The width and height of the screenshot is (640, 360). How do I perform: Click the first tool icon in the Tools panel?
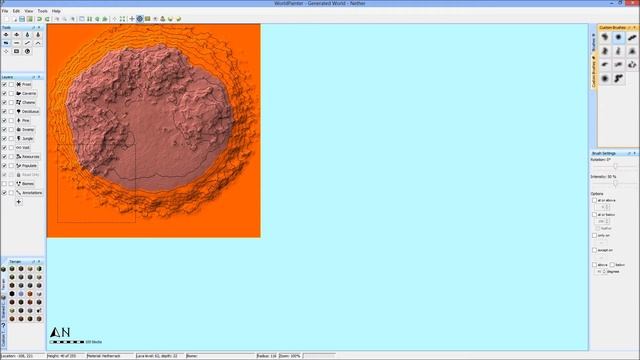coord(6,35)
